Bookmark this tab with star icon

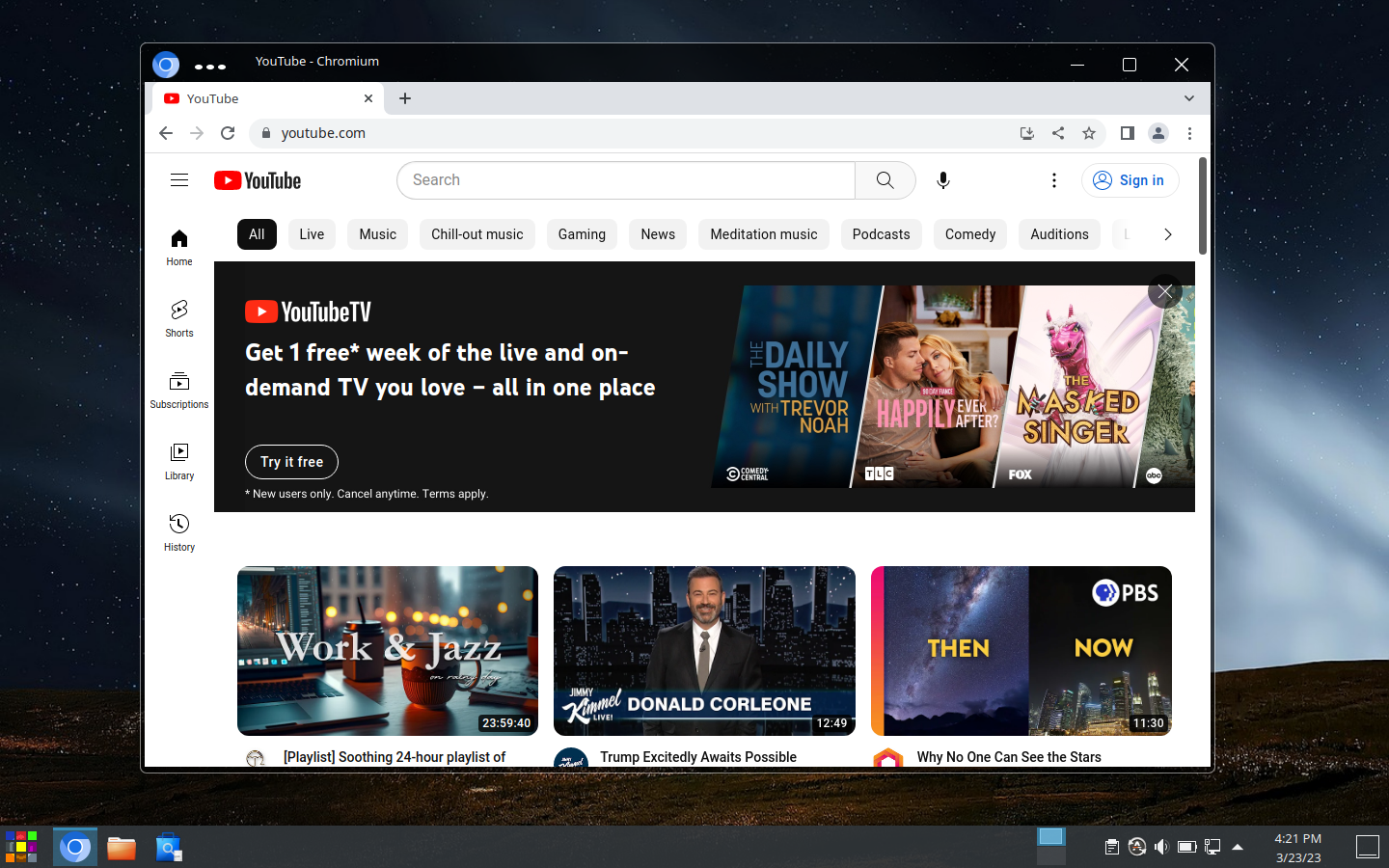click(x=1089, y=133)
